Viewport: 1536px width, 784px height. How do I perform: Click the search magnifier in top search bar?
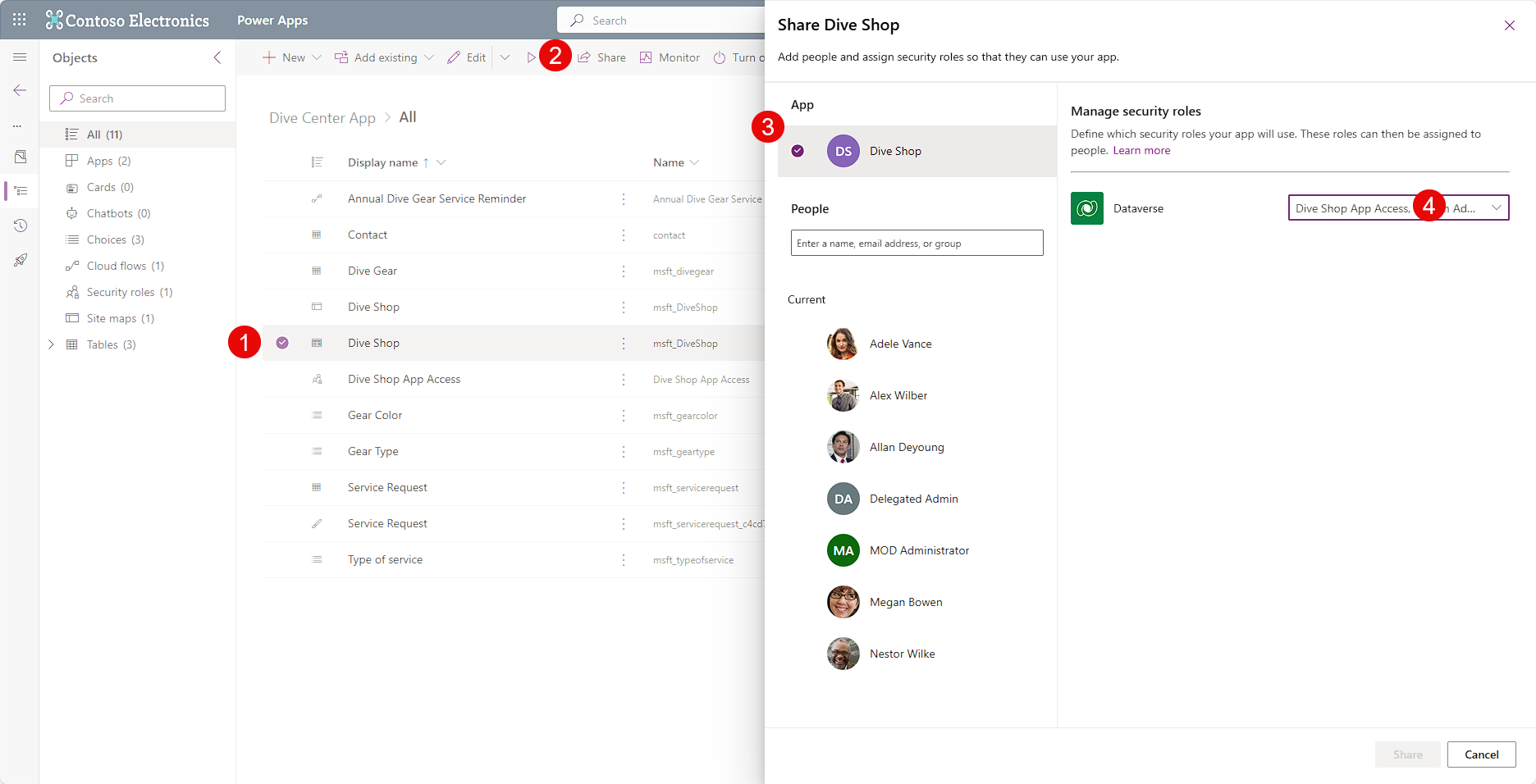click(578, 21)
